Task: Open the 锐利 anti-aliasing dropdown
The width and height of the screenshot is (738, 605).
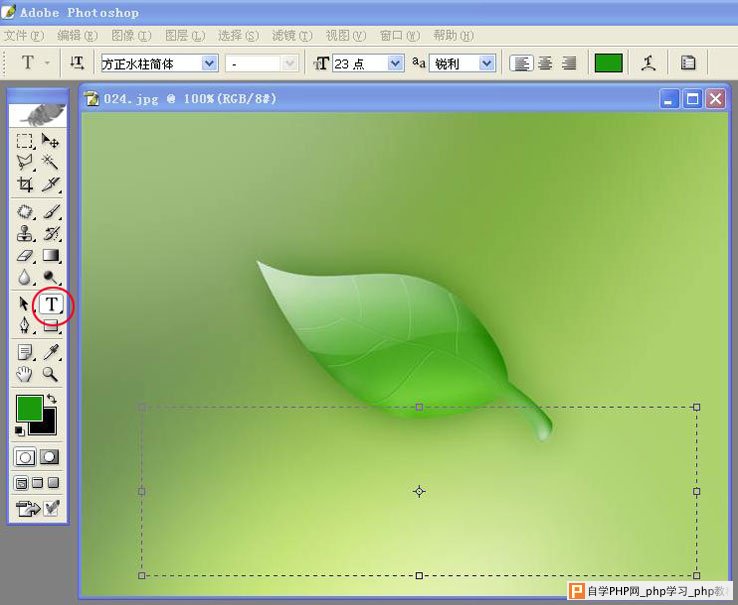Action: (x=487, y=63)
